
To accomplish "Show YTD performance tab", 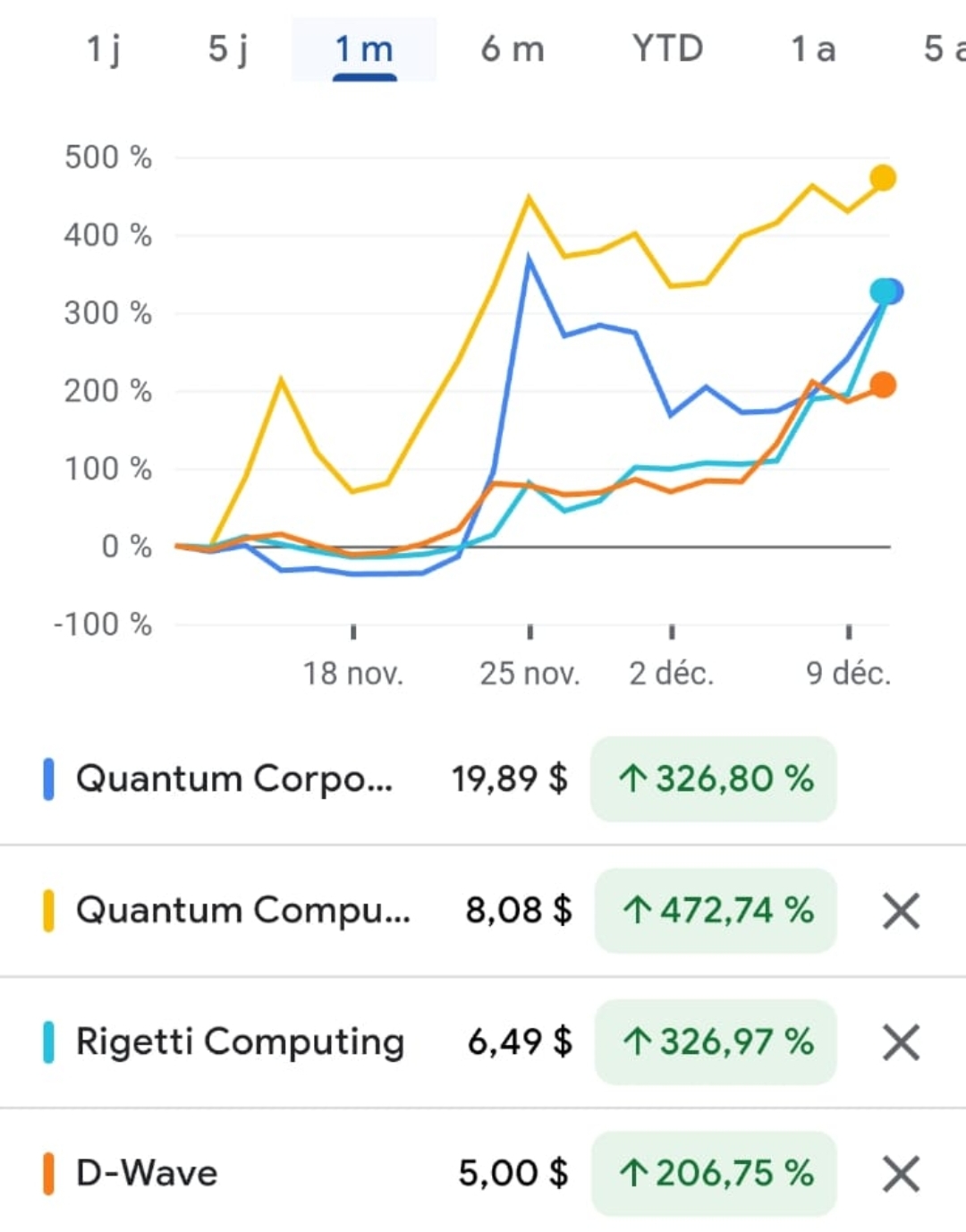I will click(667, 49).
